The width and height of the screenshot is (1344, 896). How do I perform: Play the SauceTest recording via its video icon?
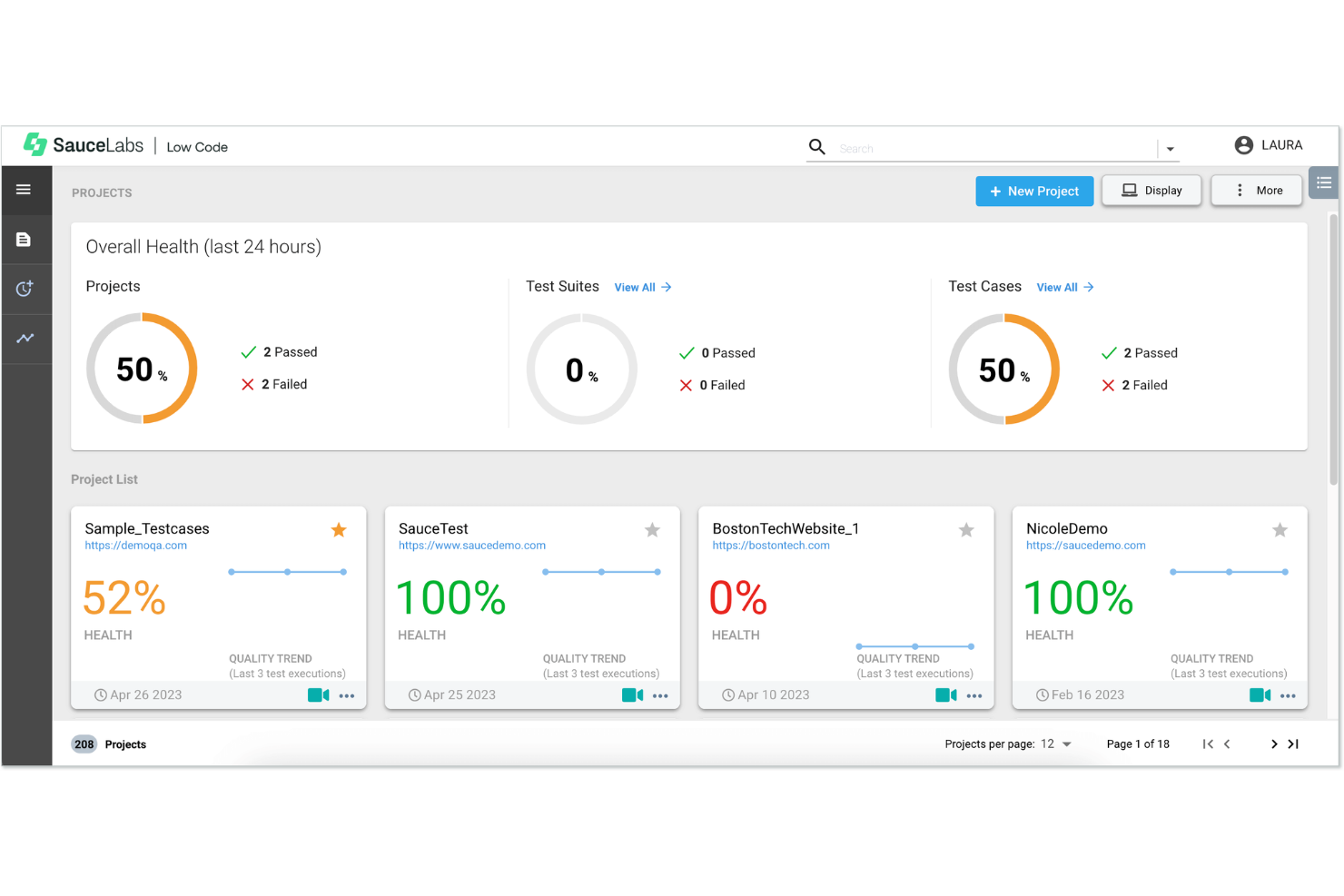coord(632,694)
